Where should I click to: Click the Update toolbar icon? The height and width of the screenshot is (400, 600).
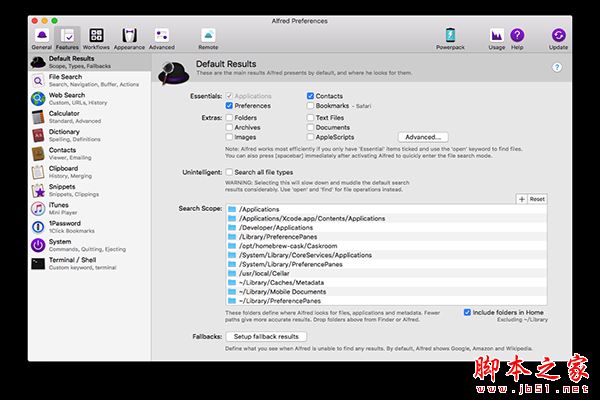pos(558,39)
